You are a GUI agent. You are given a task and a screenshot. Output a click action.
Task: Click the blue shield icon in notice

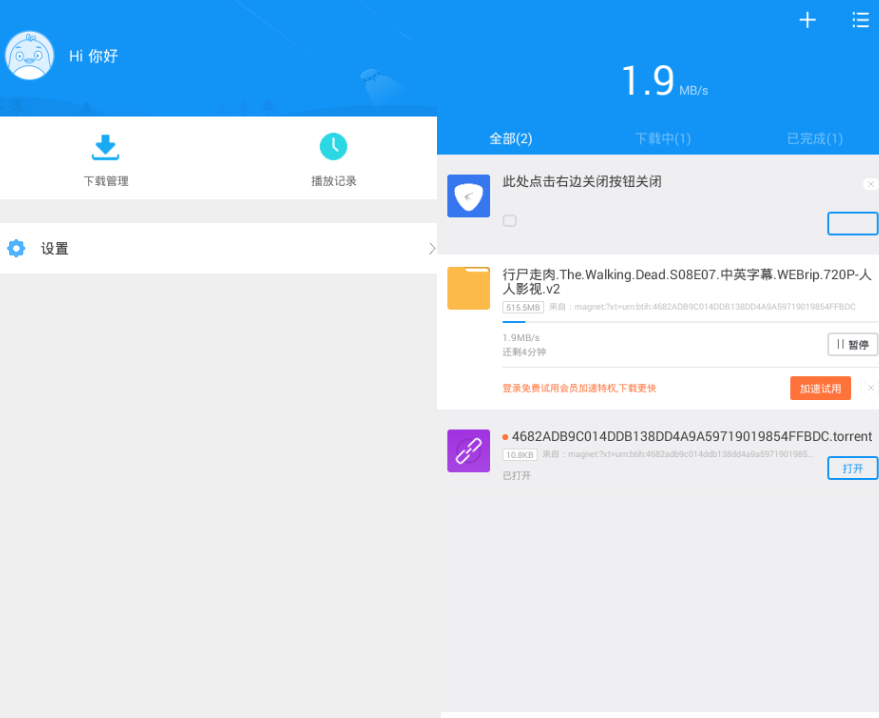pyautogui.click(x=468, y=196)
